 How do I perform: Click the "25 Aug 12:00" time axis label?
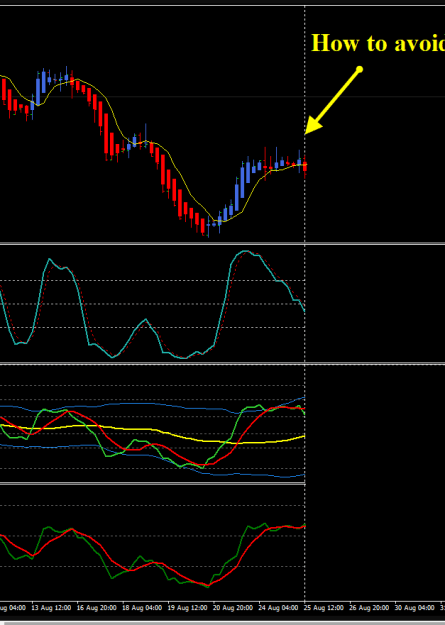coord(324,608)
